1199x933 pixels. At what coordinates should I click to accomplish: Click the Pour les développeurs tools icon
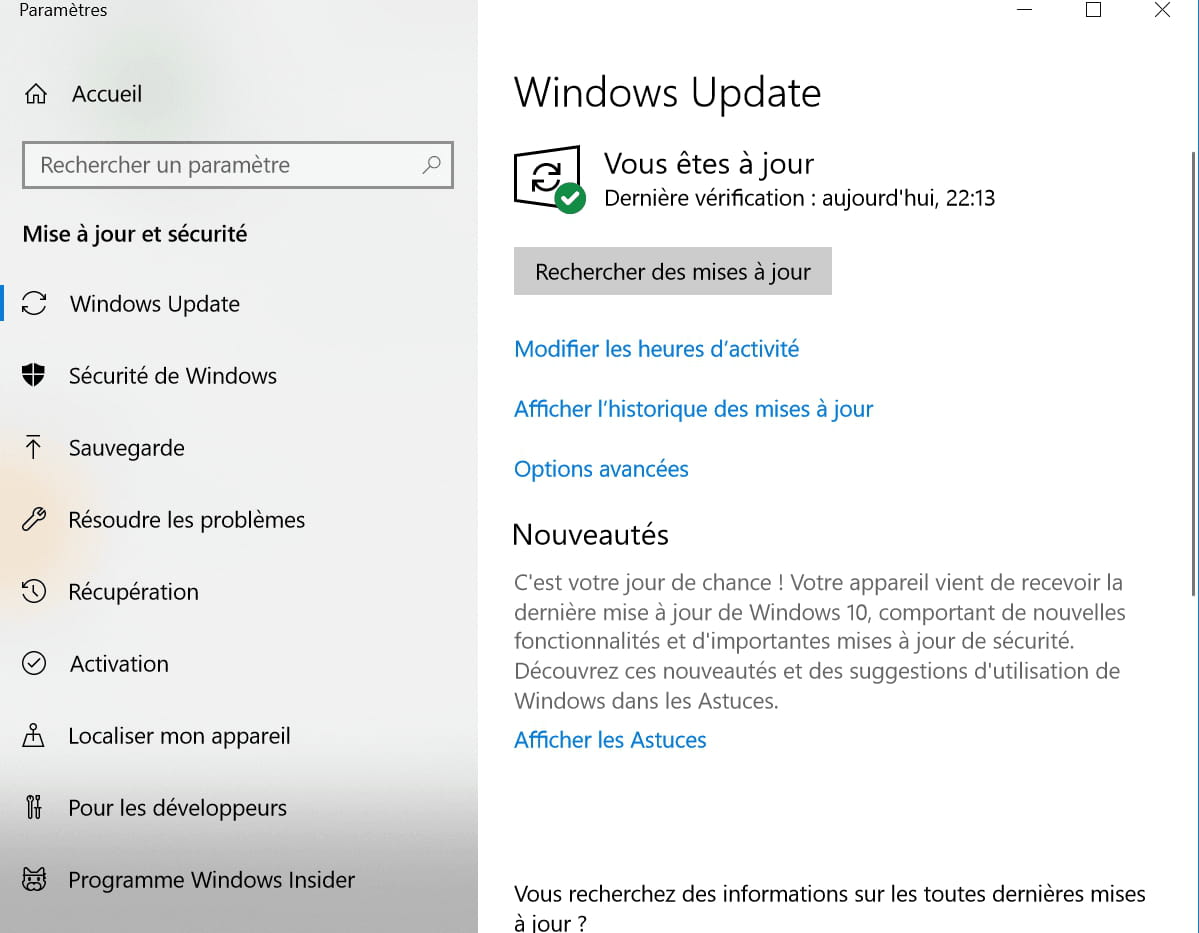coord(34,807)
